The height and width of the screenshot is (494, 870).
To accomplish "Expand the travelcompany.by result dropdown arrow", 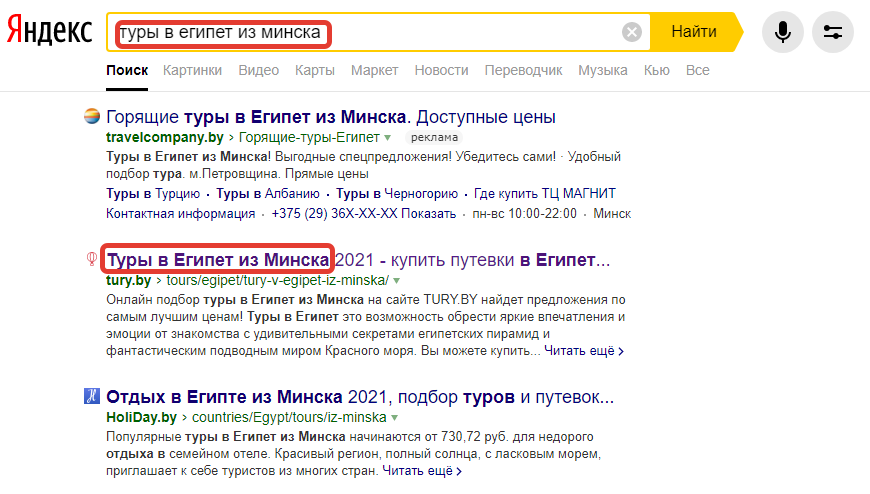I will (x=388, y=138).
